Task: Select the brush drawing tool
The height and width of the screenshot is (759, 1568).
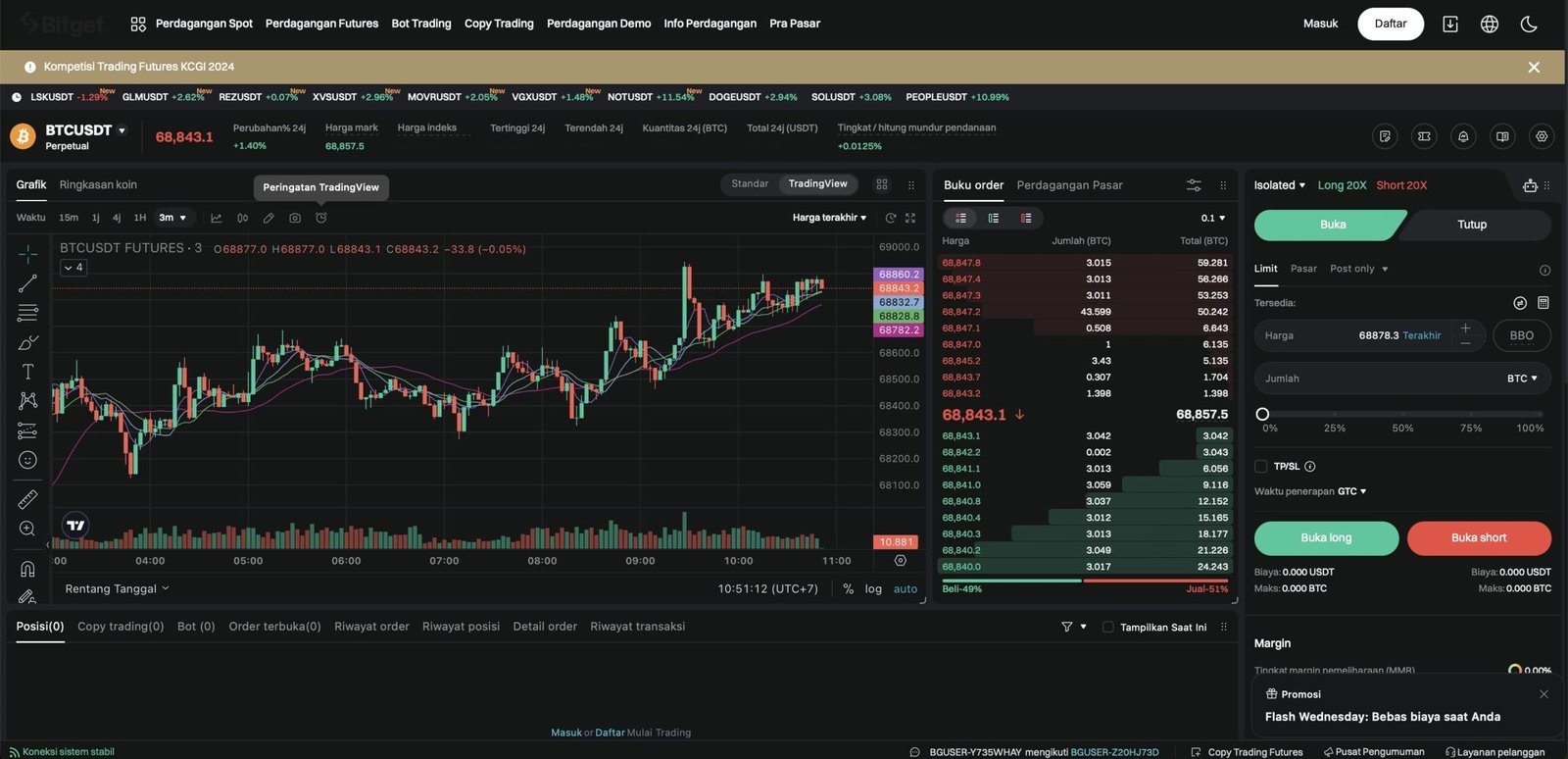Action: tap(27, 342)
